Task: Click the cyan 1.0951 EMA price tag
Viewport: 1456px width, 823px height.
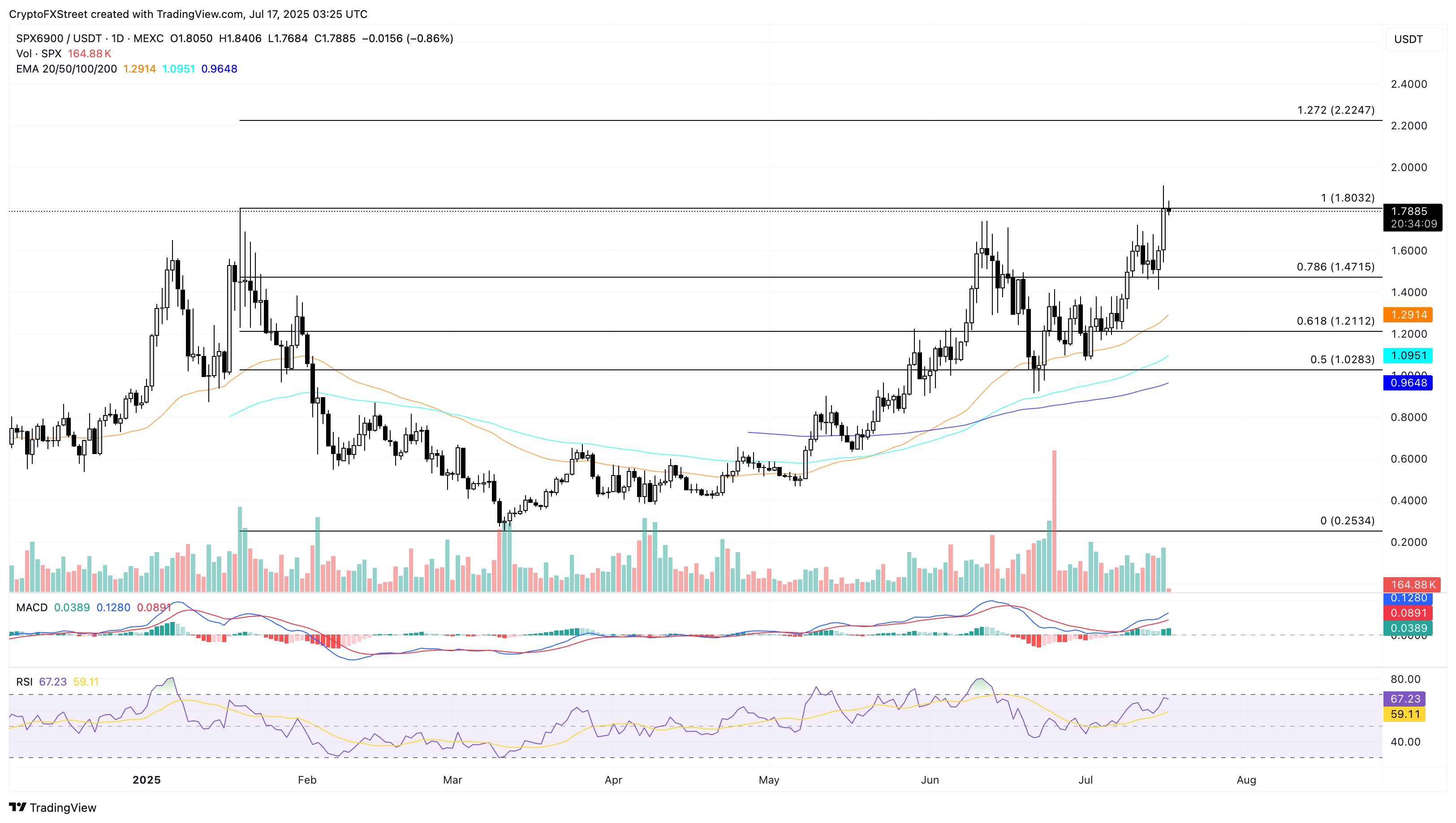Action: pos(1408,356)
